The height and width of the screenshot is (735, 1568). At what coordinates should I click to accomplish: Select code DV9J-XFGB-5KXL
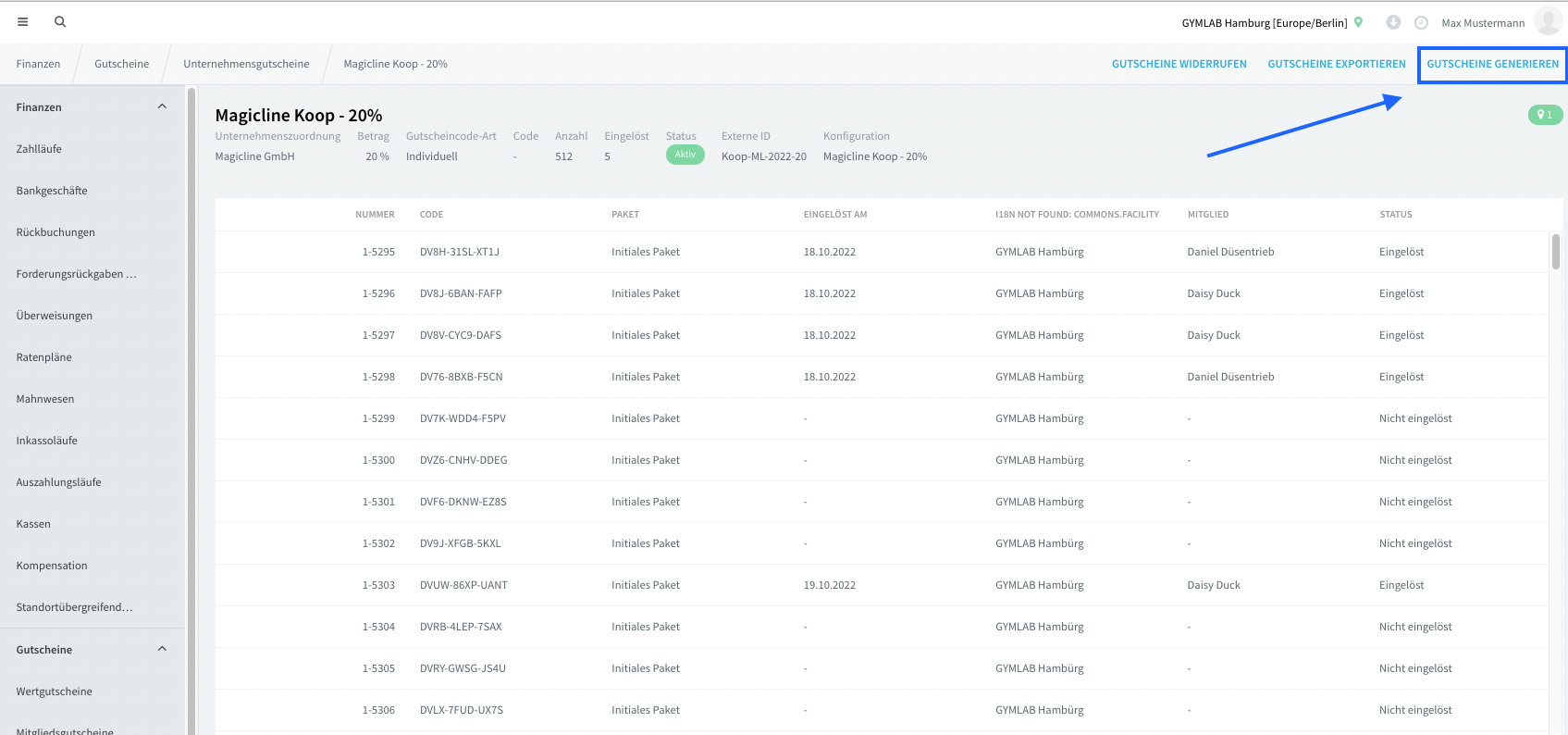[461, 543]
